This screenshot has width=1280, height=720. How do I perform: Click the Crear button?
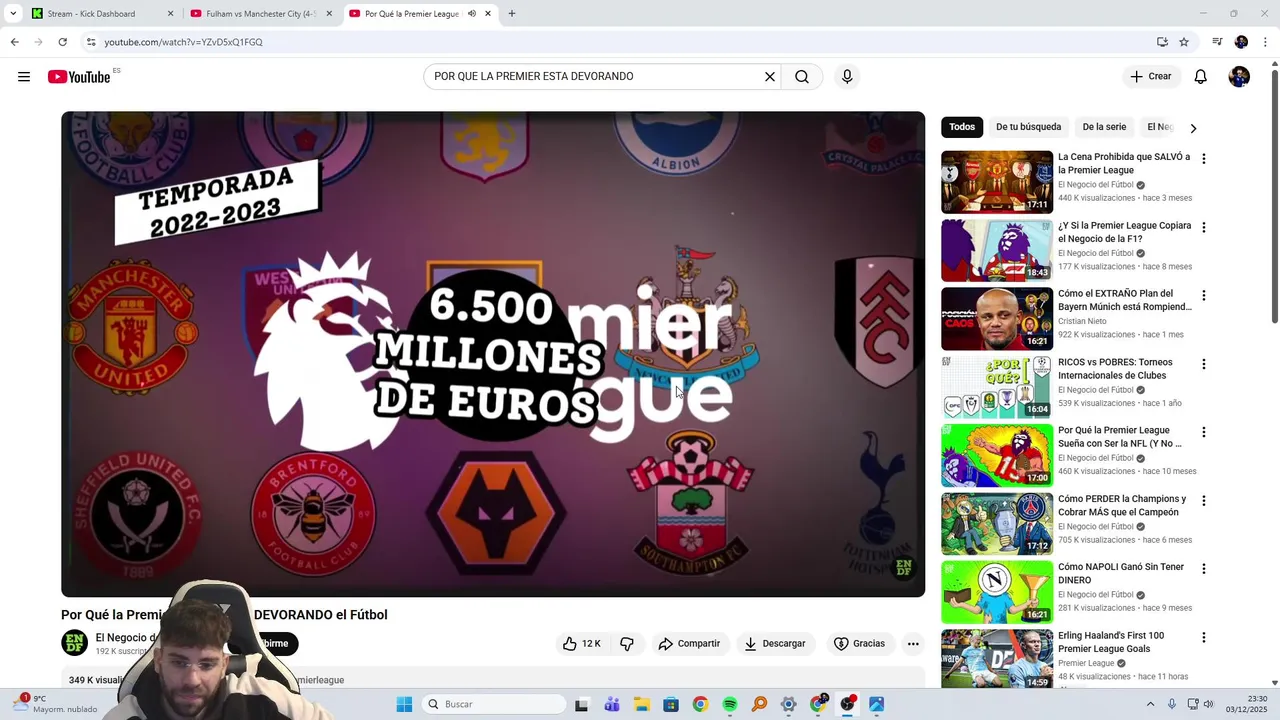[x=1150, y=77]
